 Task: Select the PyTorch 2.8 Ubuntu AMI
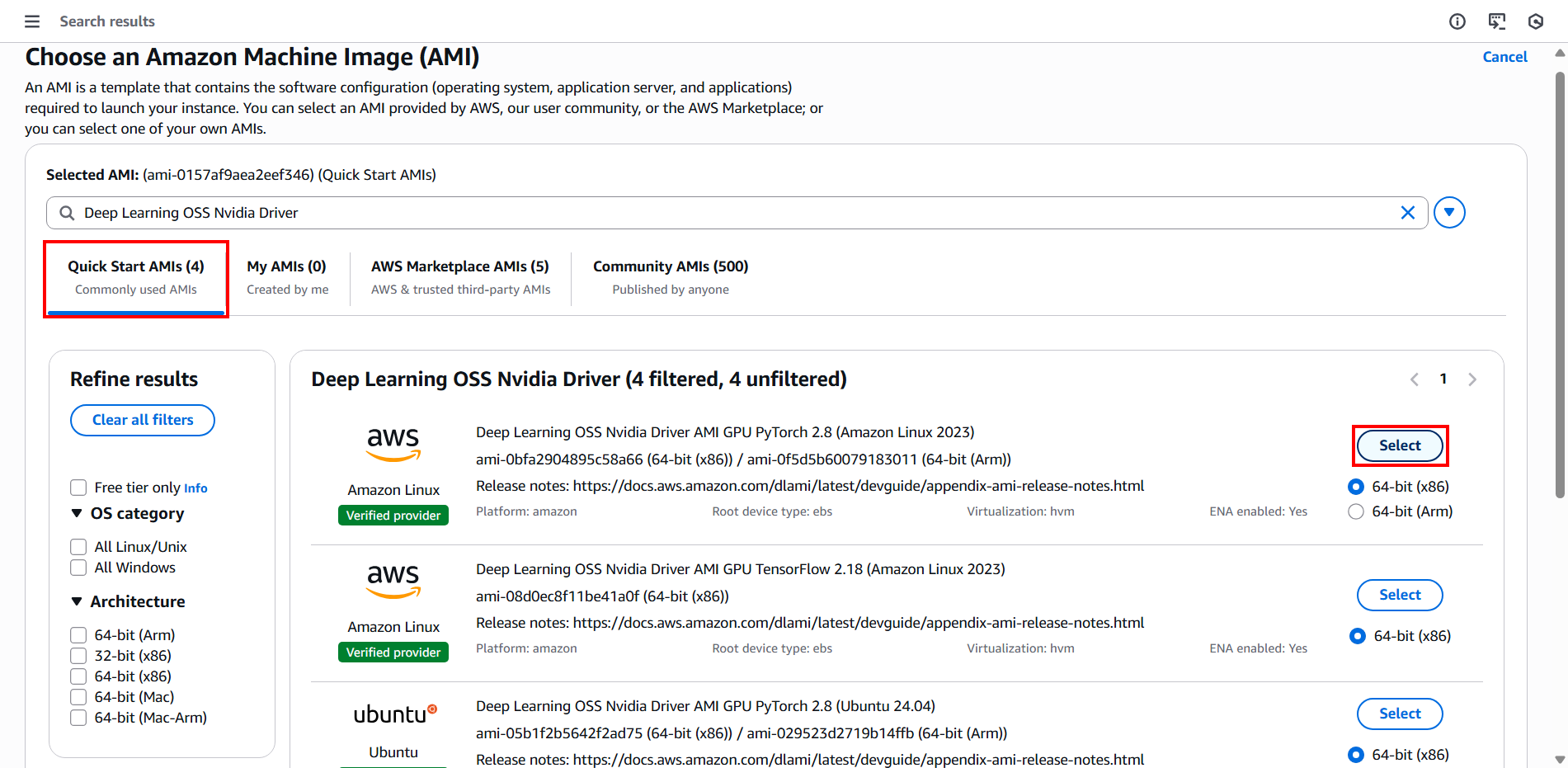[1400, 714]
